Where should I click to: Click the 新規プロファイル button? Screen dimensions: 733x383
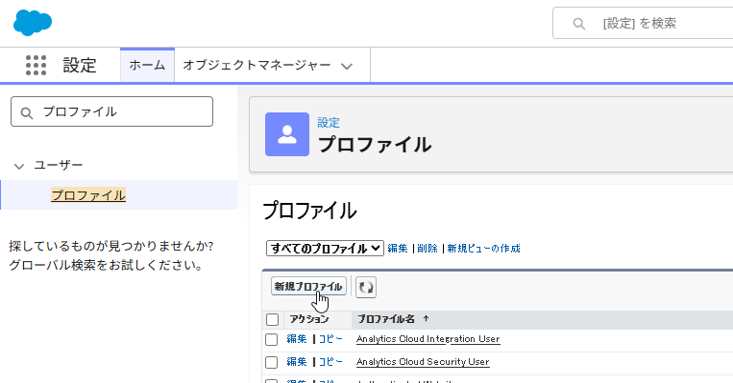tap(309, 286)
